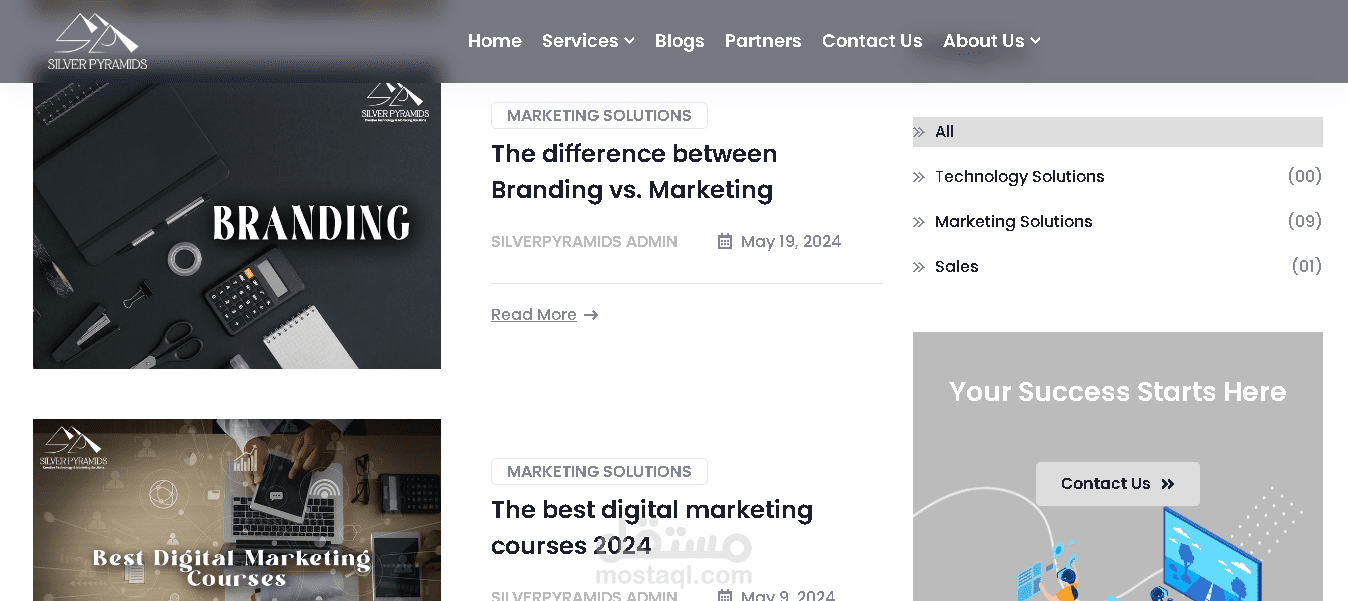Click the Branding article thumbnail image
Image resolution: width=1348 pixels, height=601 pixels.
237,225
